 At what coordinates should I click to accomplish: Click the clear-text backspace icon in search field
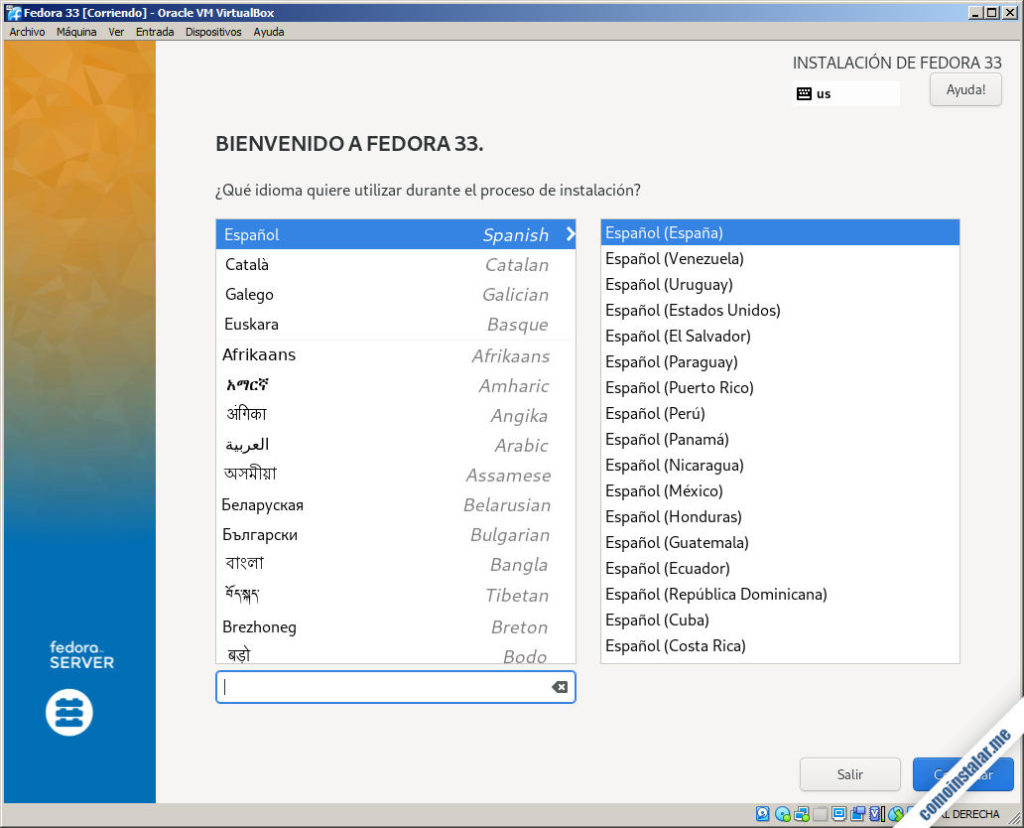click(x=559, y=687)
